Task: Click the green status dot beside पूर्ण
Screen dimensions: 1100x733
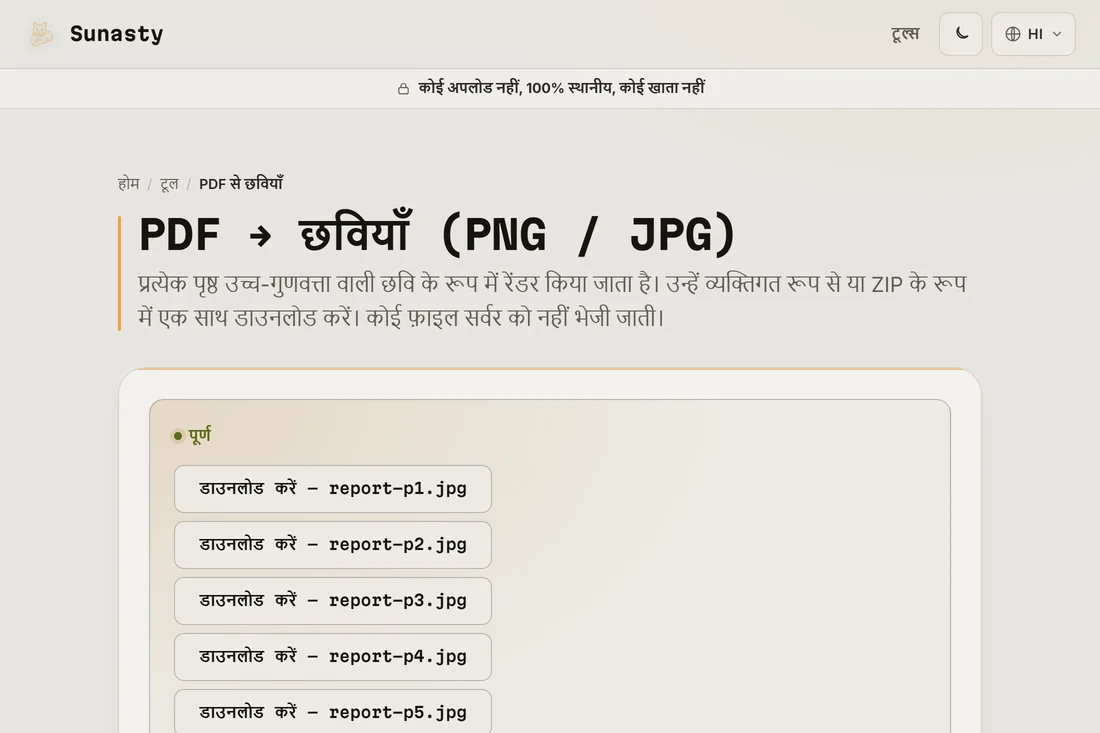Action: coord(177,436)
